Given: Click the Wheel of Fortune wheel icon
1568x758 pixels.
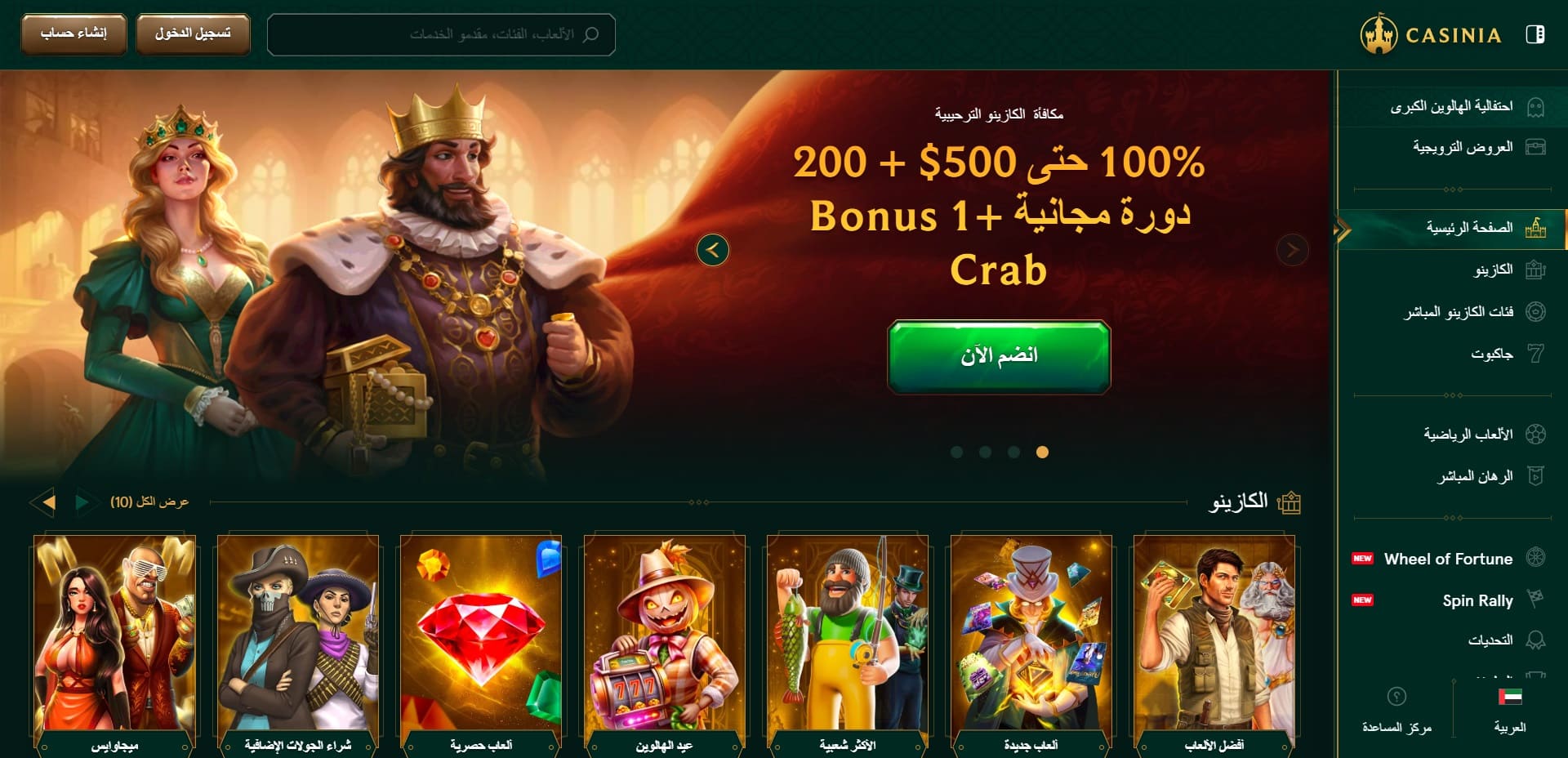Looking at the screenshot, I should [x=1535, y=558].
